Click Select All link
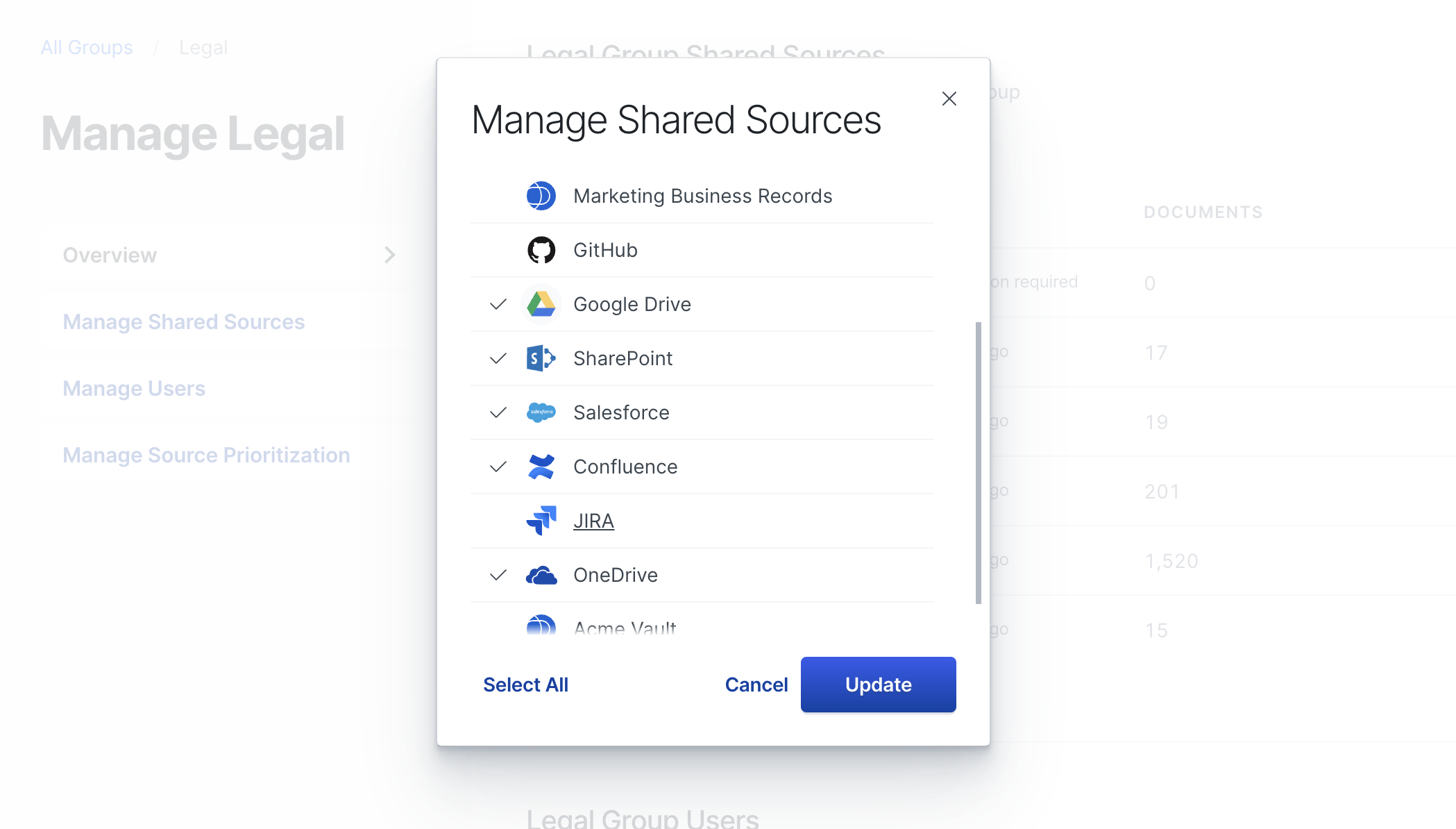This screenshot has height=829, width=1456. tap(525, 685)
